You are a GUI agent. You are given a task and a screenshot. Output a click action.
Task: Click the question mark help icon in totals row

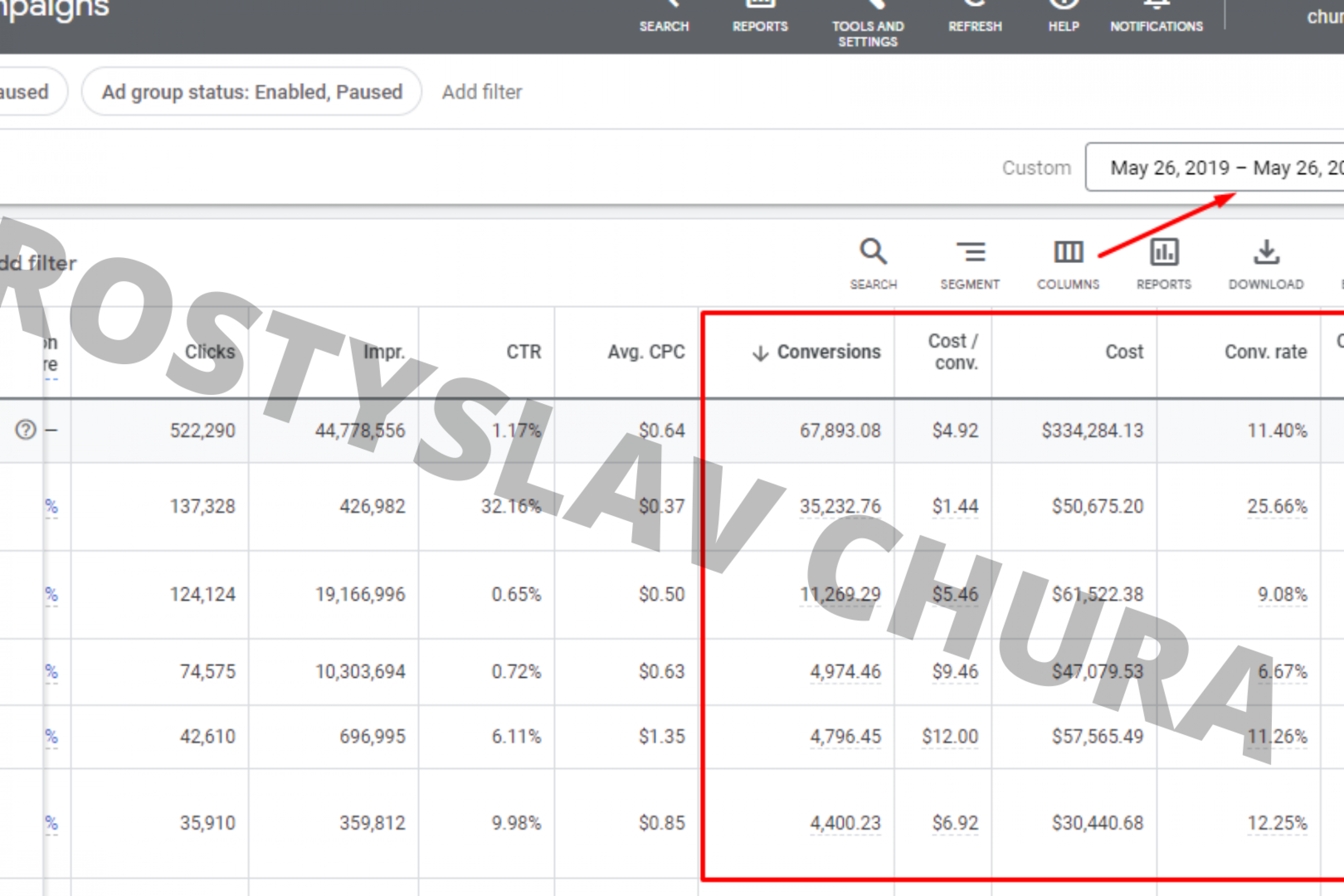click(26, 430)
